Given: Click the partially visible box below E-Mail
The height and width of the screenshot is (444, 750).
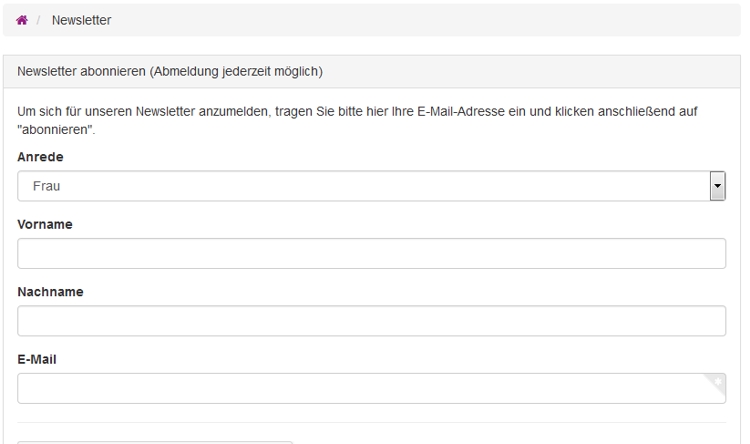Looking at the screenshot, I should point(155,441).
